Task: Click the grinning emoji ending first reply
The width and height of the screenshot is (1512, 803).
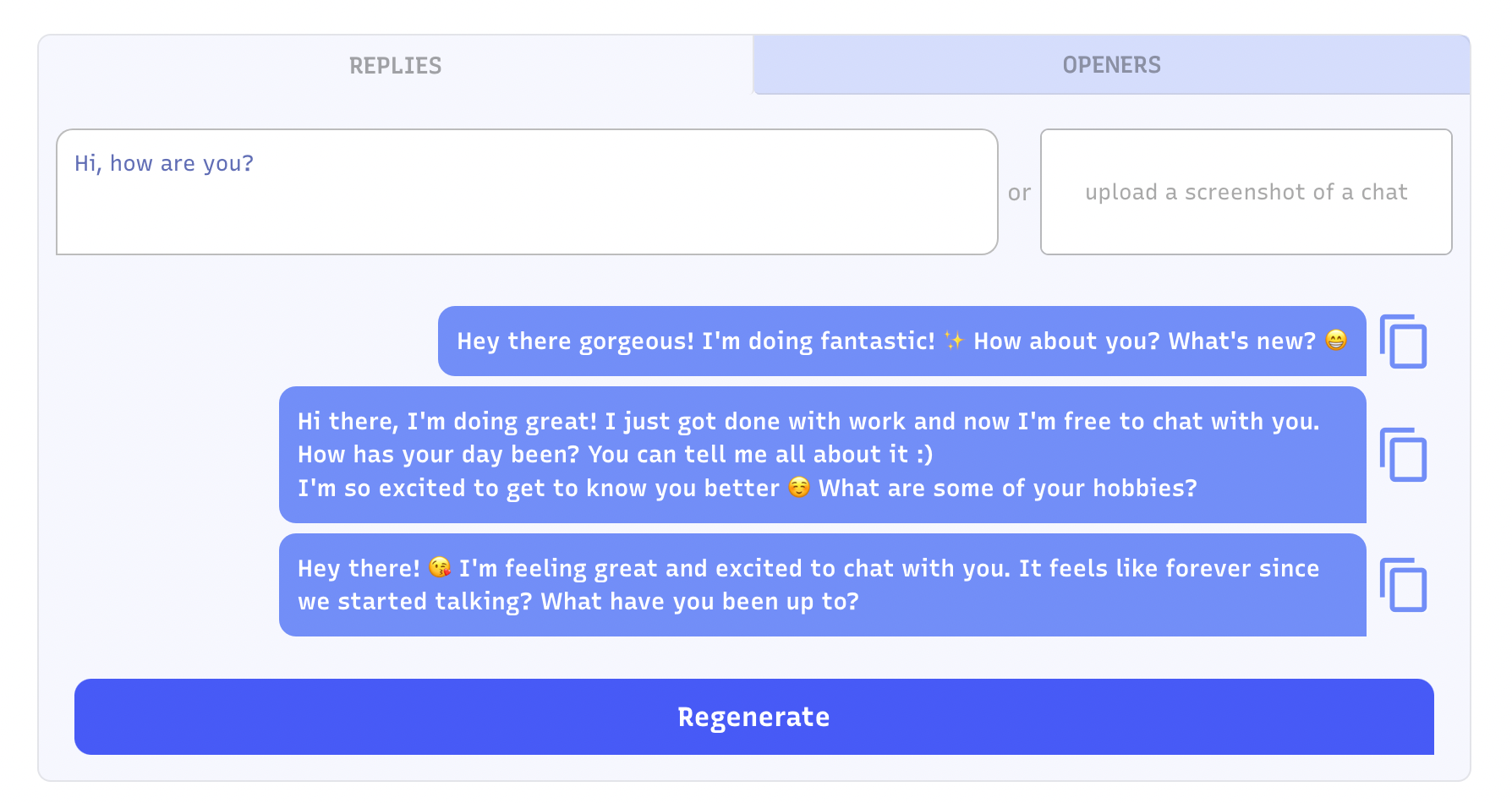Action: [1336, 341]
